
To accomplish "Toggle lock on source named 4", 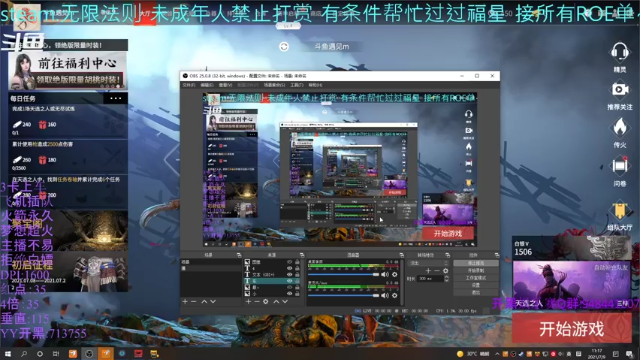I will pos(297,269).
